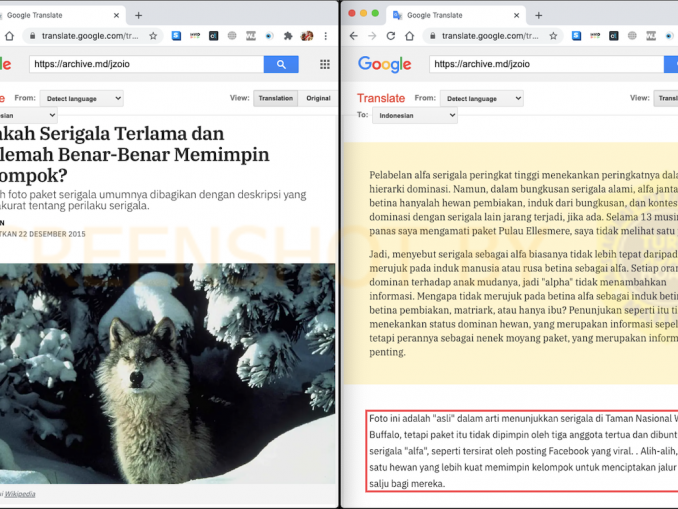Screen dimensions: 678x509
Task: Click the text 'Foto ini adalah "asli"'
Action: (x=412, y=418)
